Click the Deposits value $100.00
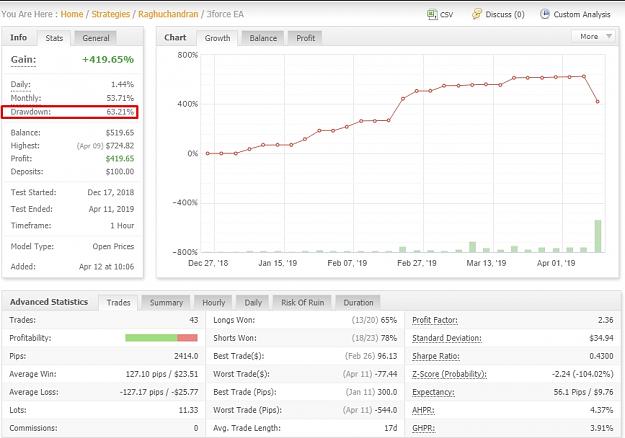The height and width of the screenshot is (438, 625). [x=120, y=172]
